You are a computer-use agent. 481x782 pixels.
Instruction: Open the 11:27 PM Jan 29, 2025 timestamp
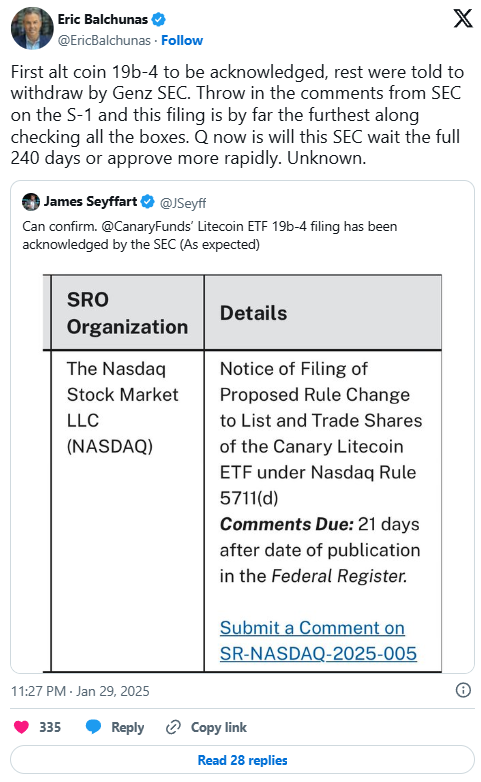(80, 691)
